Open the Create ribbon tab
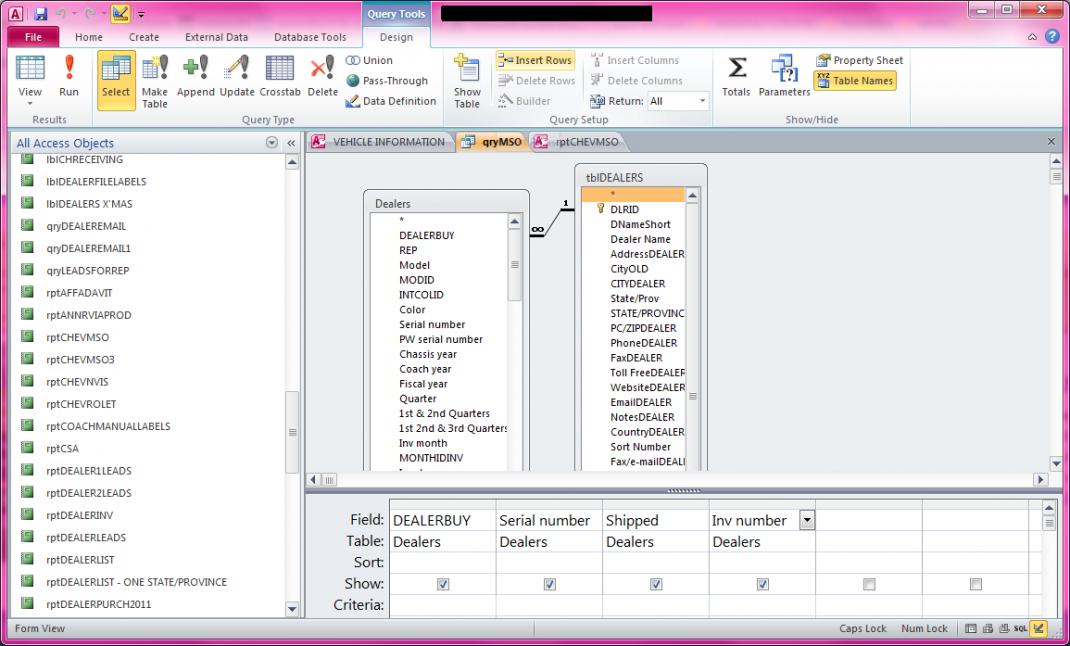The width and height of the screenshot is (1070, 646). click(x=144, y=37)
